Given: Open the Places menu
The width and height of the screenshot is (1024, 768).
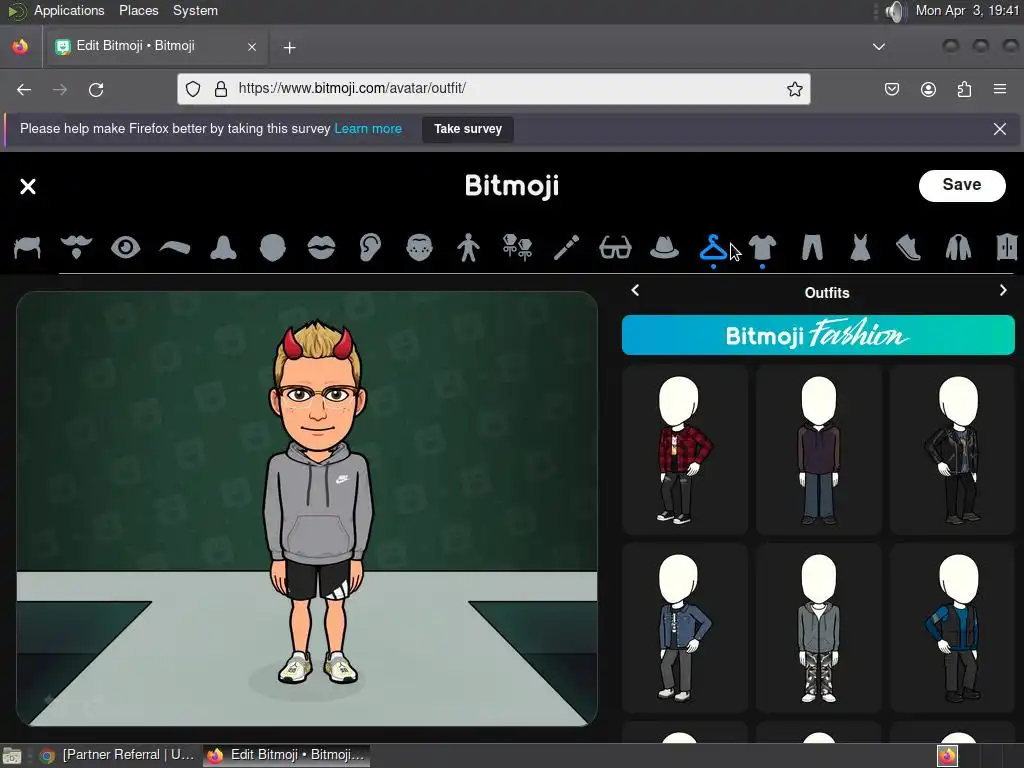Looking at the screenshot, I should pyautogui.click(x=138, y=10).
